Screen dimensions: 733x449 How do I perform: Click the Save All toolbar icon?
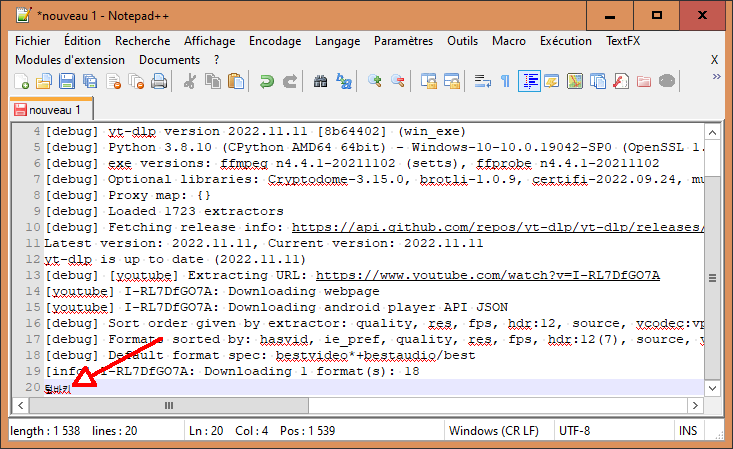[x=90, y=81]
